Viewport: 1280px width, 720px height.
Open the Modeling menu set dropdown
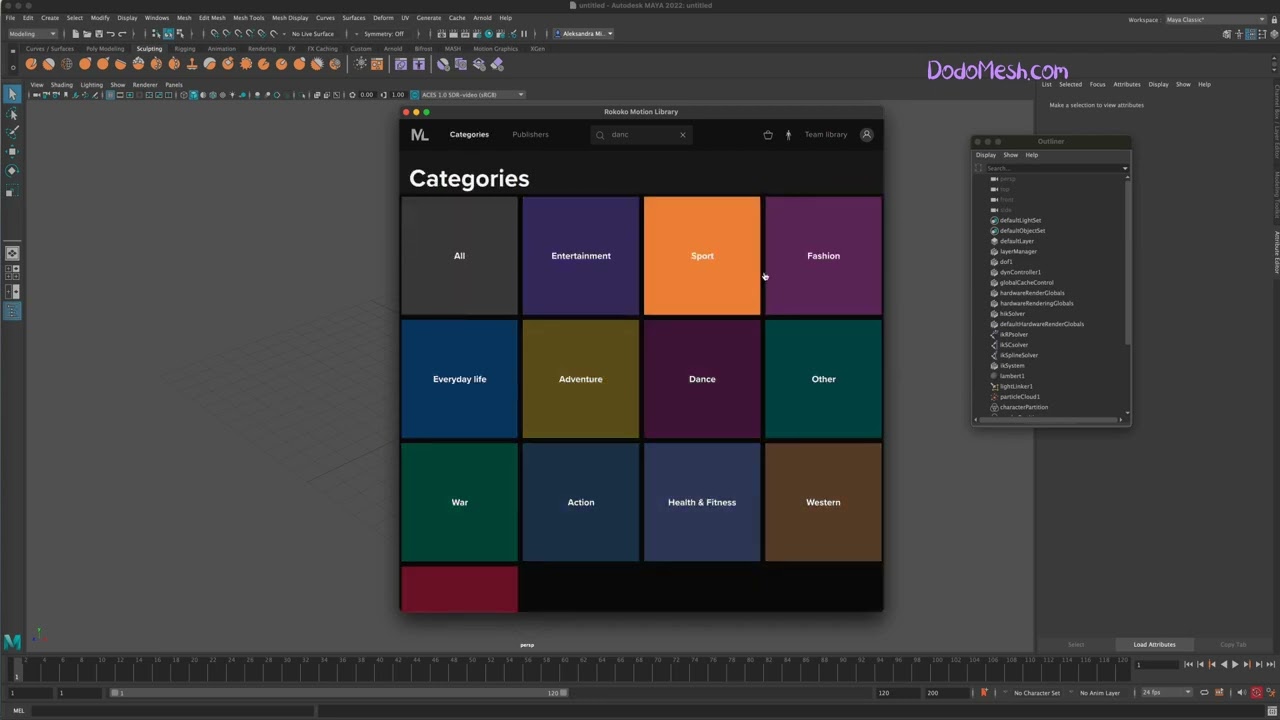click(x=33, y=33)
